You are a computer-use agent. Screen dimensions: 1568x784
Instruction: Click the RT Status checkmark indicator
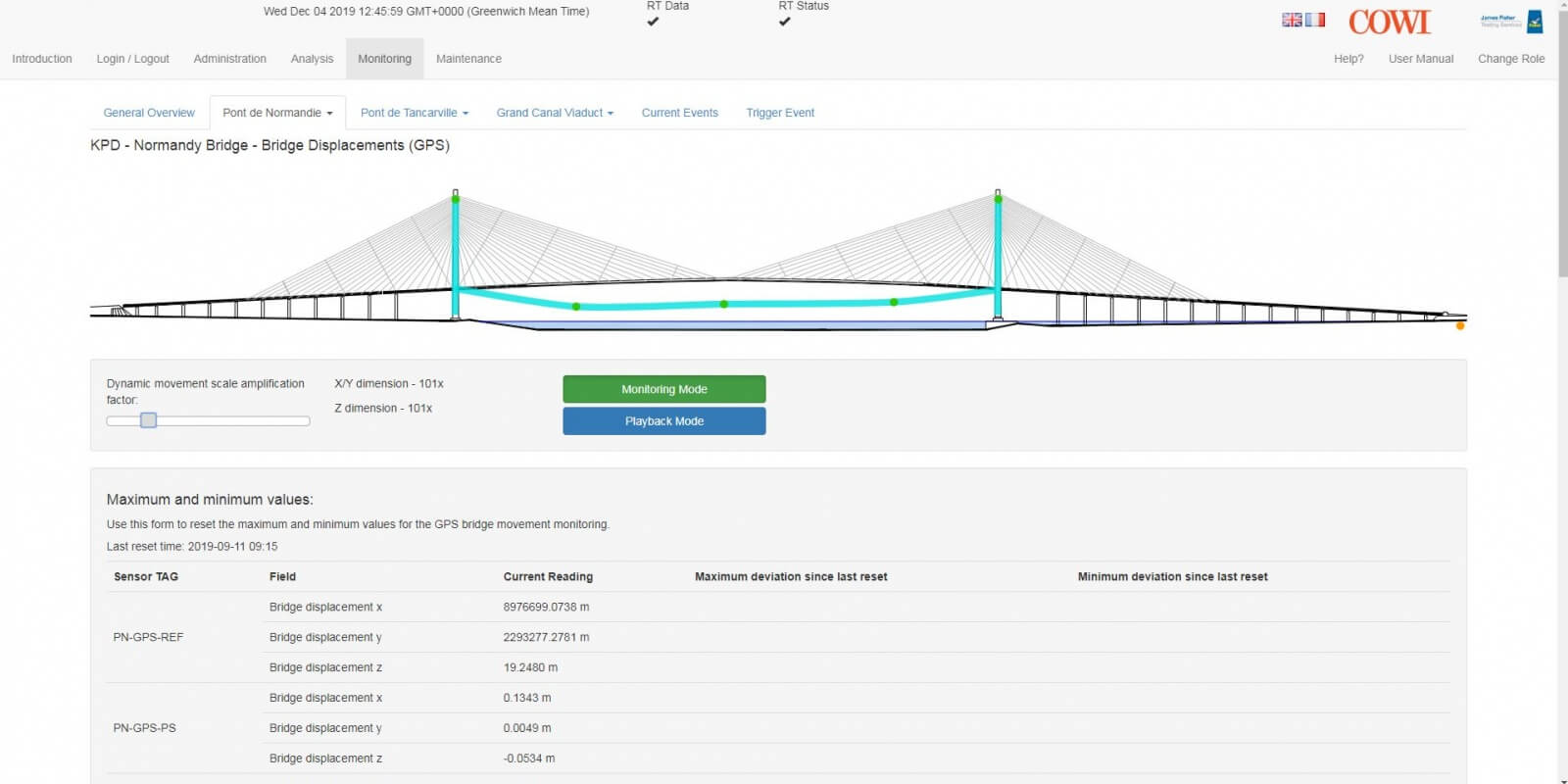pos(784,22)
